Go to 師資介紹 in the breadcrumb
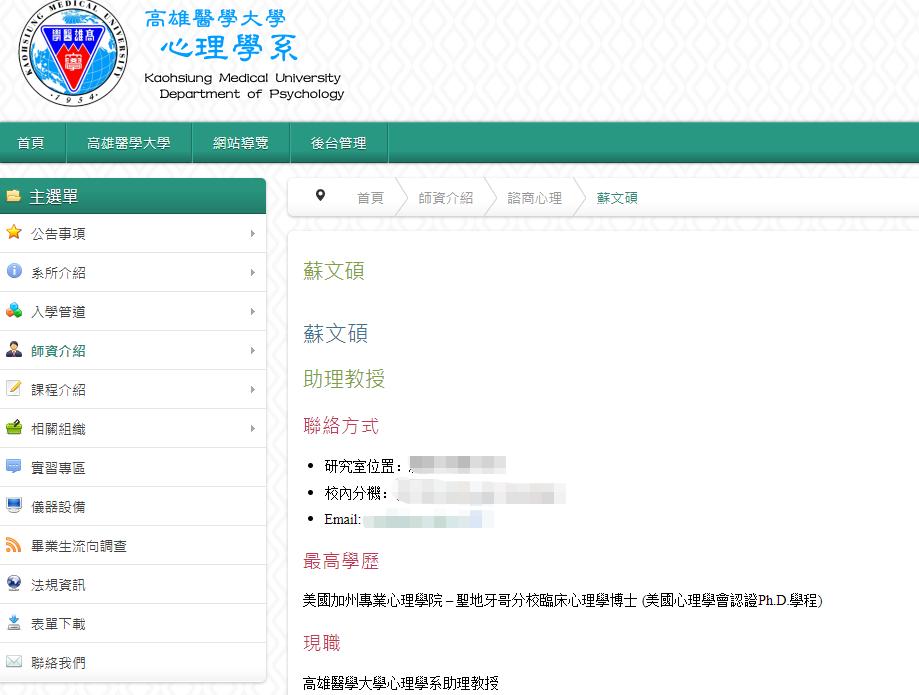This screenshot has width=919, height=695. click(445, 198)
